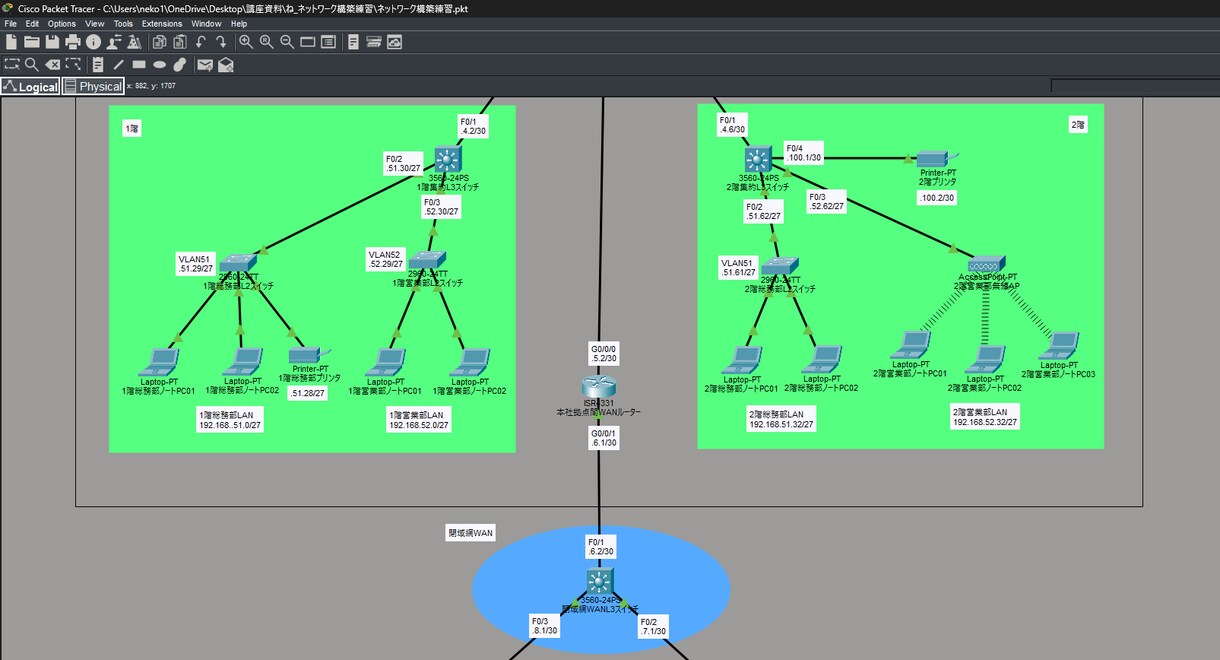Pick the Draw Line tool
This screenshot has height=660, width=1220.
click(118, 65)
